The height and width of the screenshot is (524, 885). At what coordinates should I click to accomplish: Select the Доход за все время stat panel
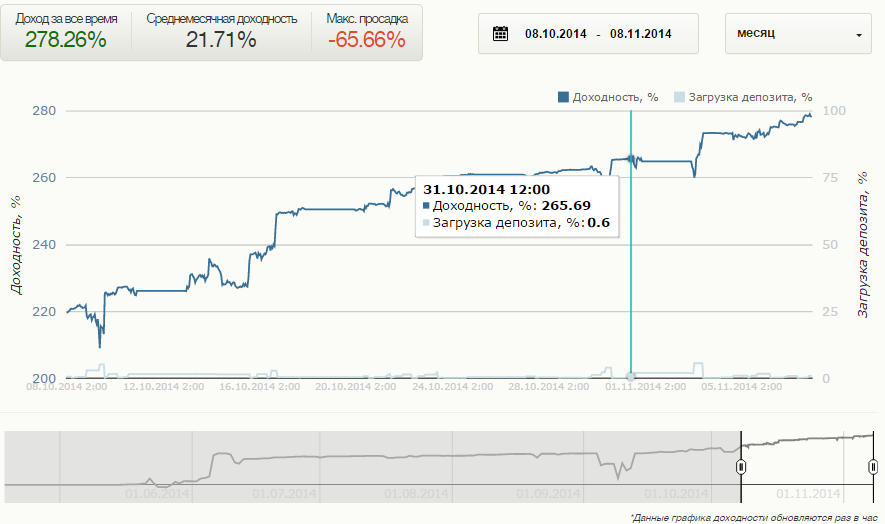click(67, 31)
